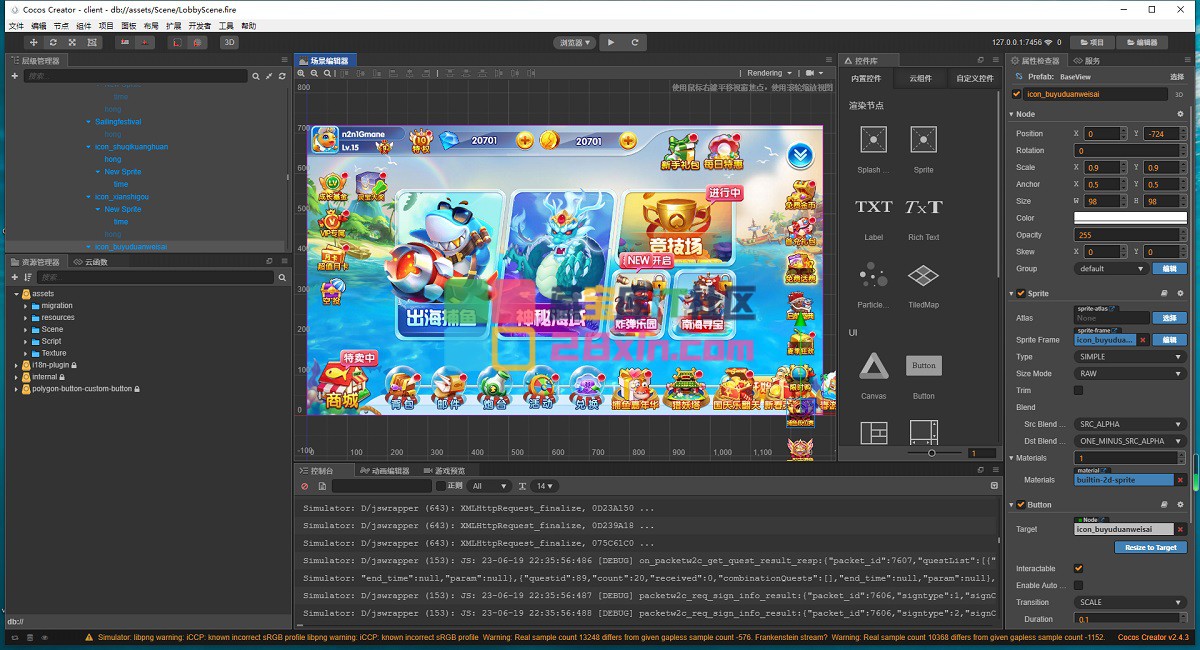Image resolution: width=1200 pixels, height=650 pixels.
Task: Toggle 3D scene view mode
Action: (229, 43)
